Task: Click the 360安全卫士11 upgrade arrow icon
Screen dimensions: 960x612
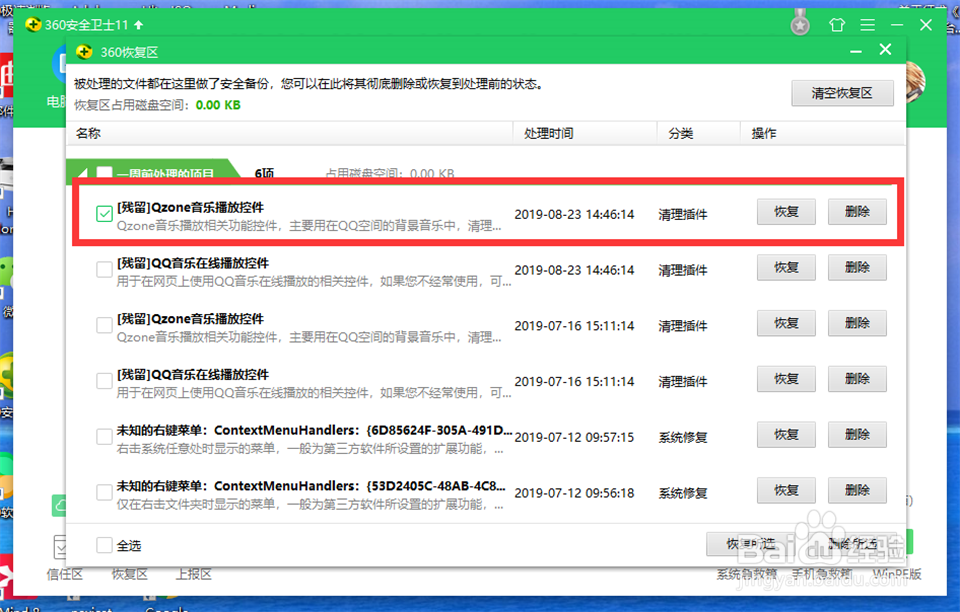Action: (138, 24)
